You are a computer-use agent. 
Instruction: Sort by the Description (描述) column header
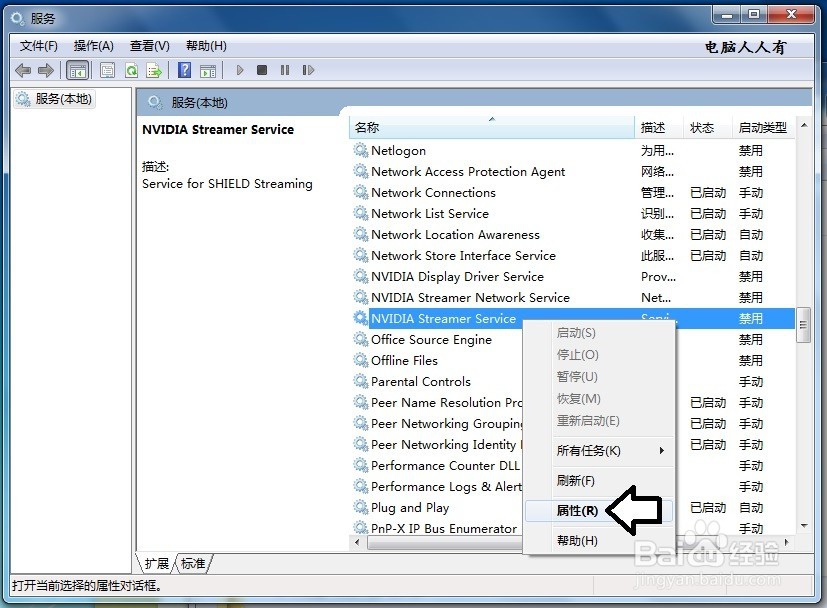(659, 128)
